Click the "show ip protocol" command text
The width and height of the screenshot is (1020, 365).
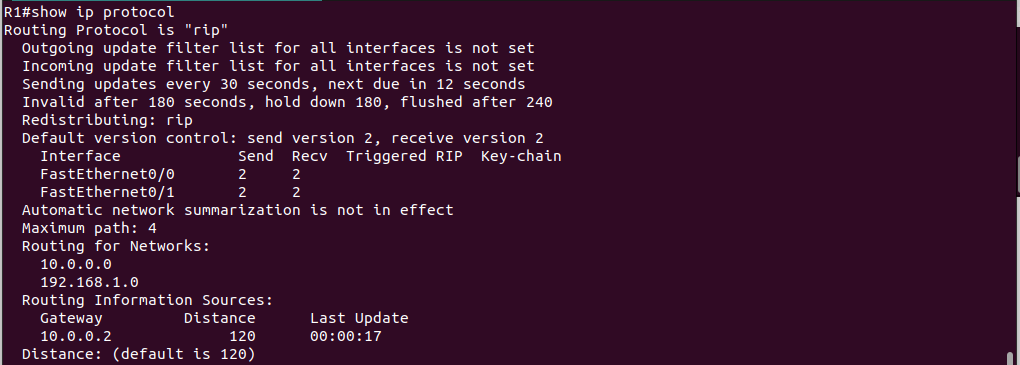(x=103, y=12)
